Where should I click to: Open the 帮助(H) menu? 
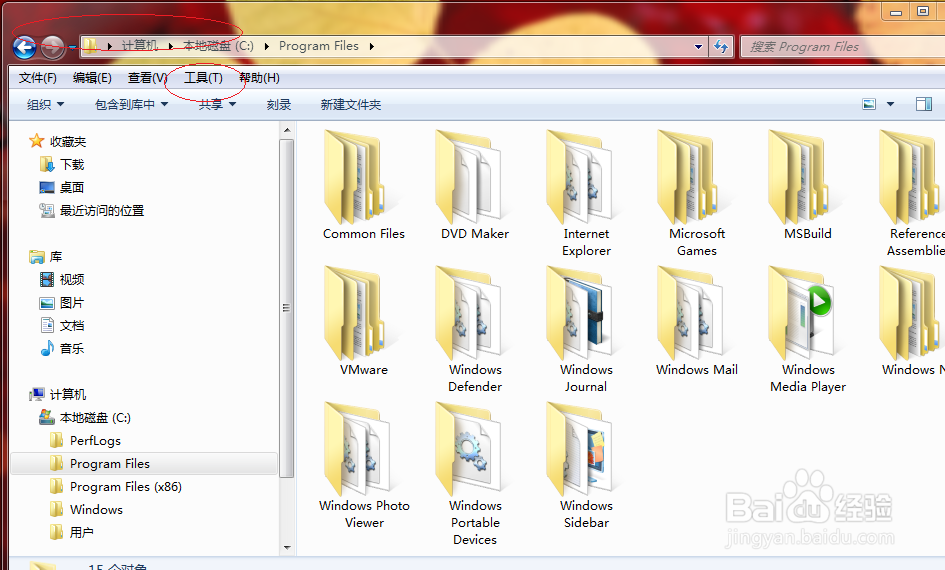point(259,78)
